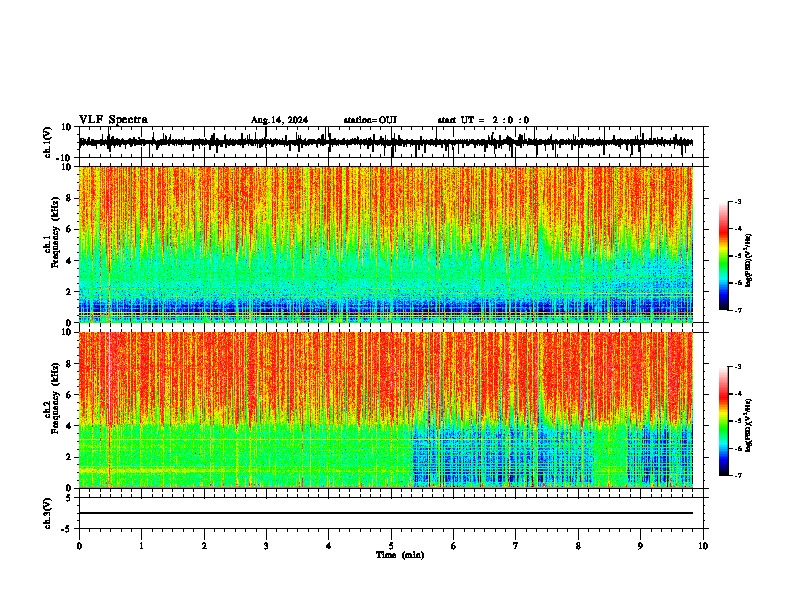Click the "-3" value on the ch.2 colorbar

click(737, 367)
